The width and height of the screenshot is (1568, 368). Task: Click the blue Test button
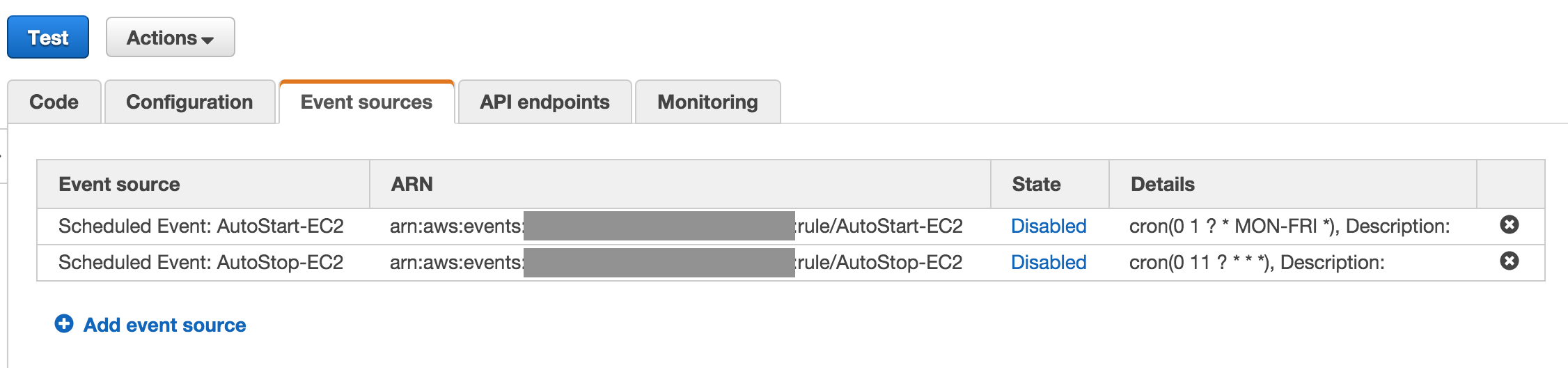click(48, 37)
